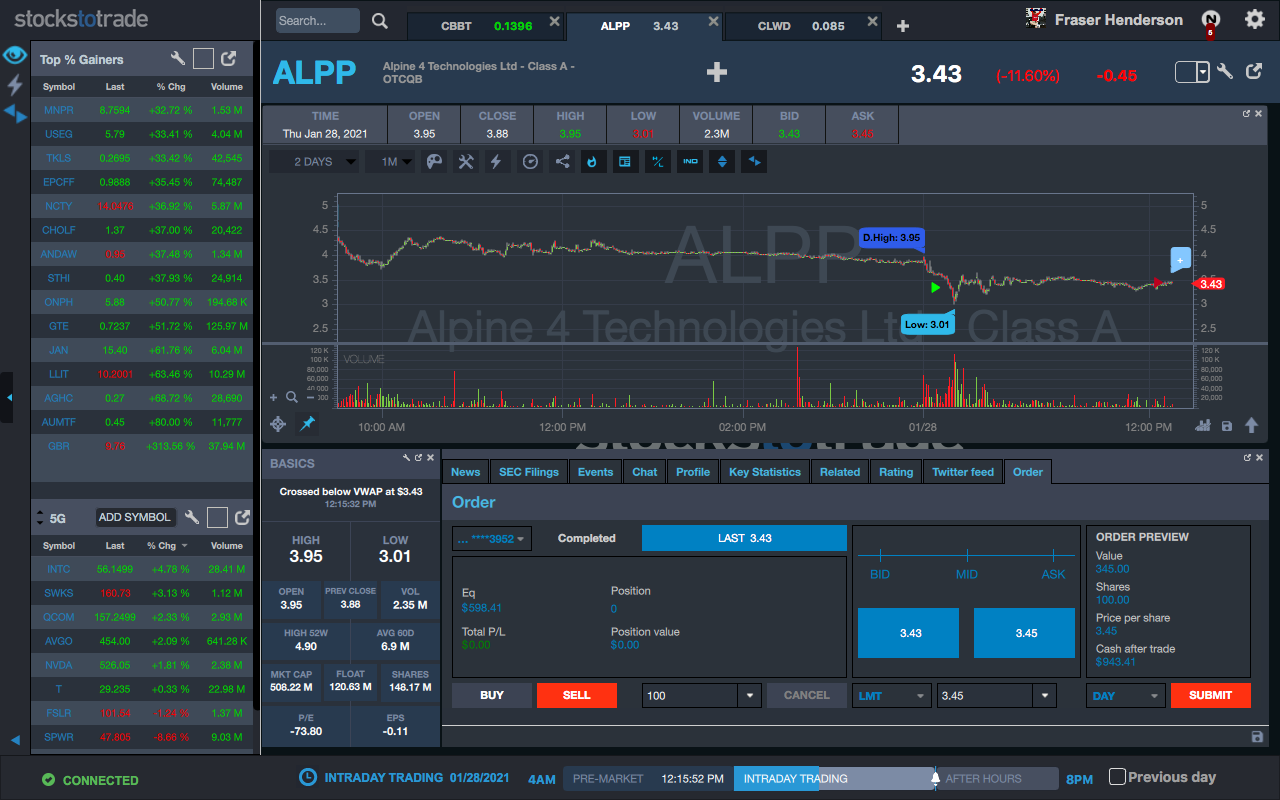The image size is (1280, 800).
Task: Click the chart zoom magnifier icon
Action: click(x=292, y=397)
